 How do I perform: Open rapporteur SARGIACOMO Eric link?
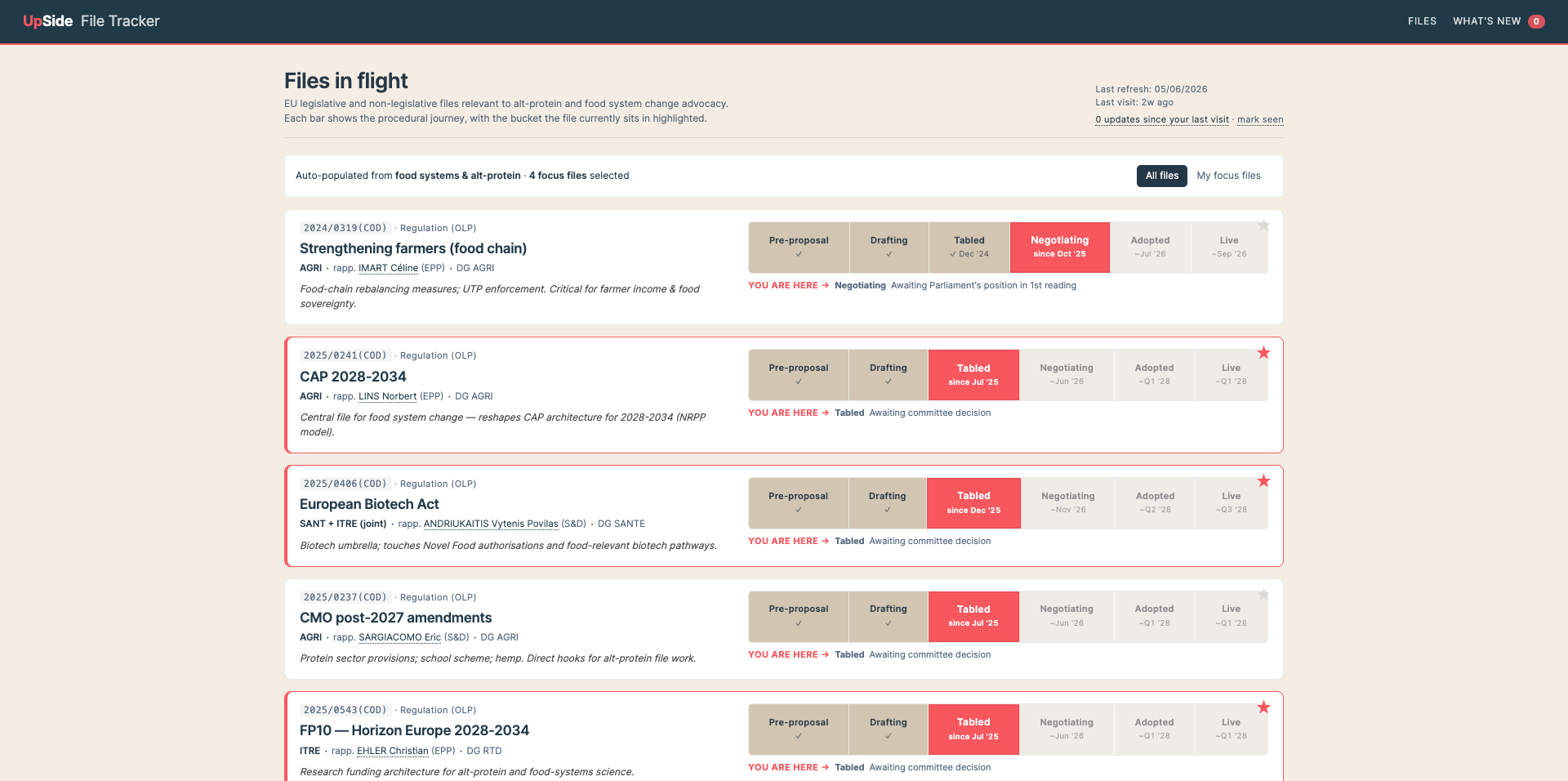[399, 637]
